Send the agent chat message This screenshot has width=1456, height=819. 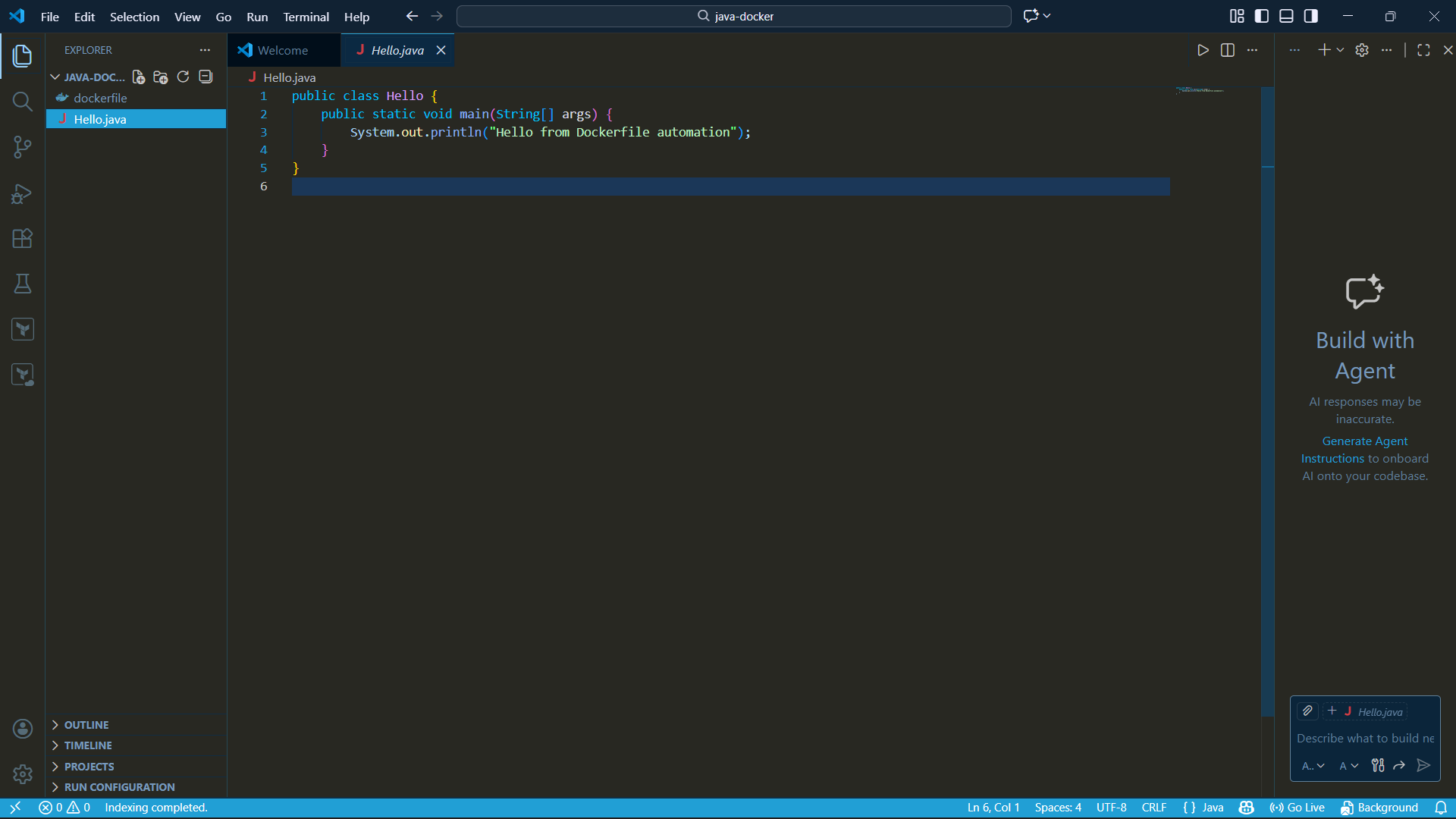(x=1423, y=766)
